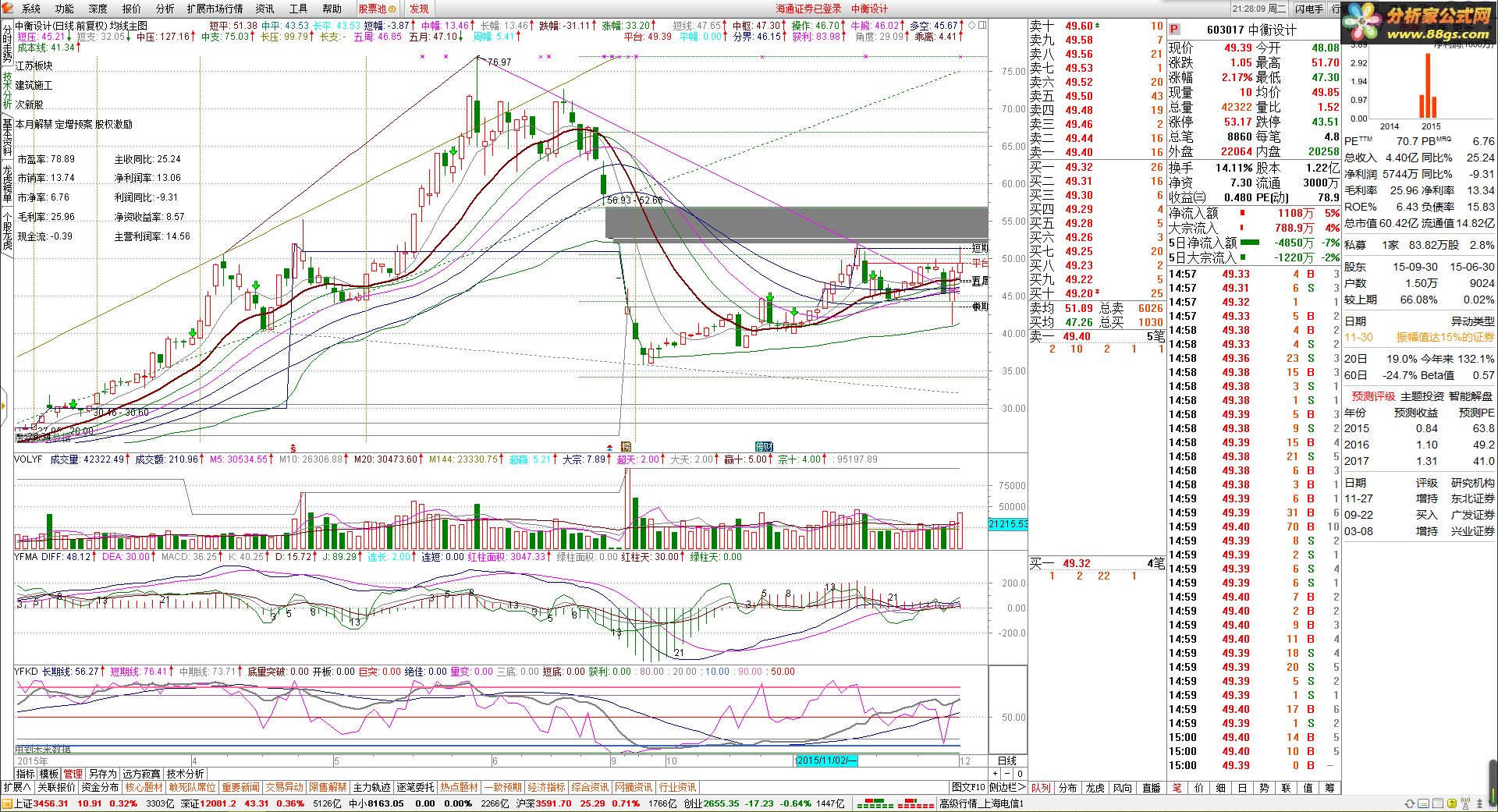Click the 高级行情_上海电信1 server status
The width and height of the screenshot is (1498, 812).
pyautogui.click(x=981, y=803)
